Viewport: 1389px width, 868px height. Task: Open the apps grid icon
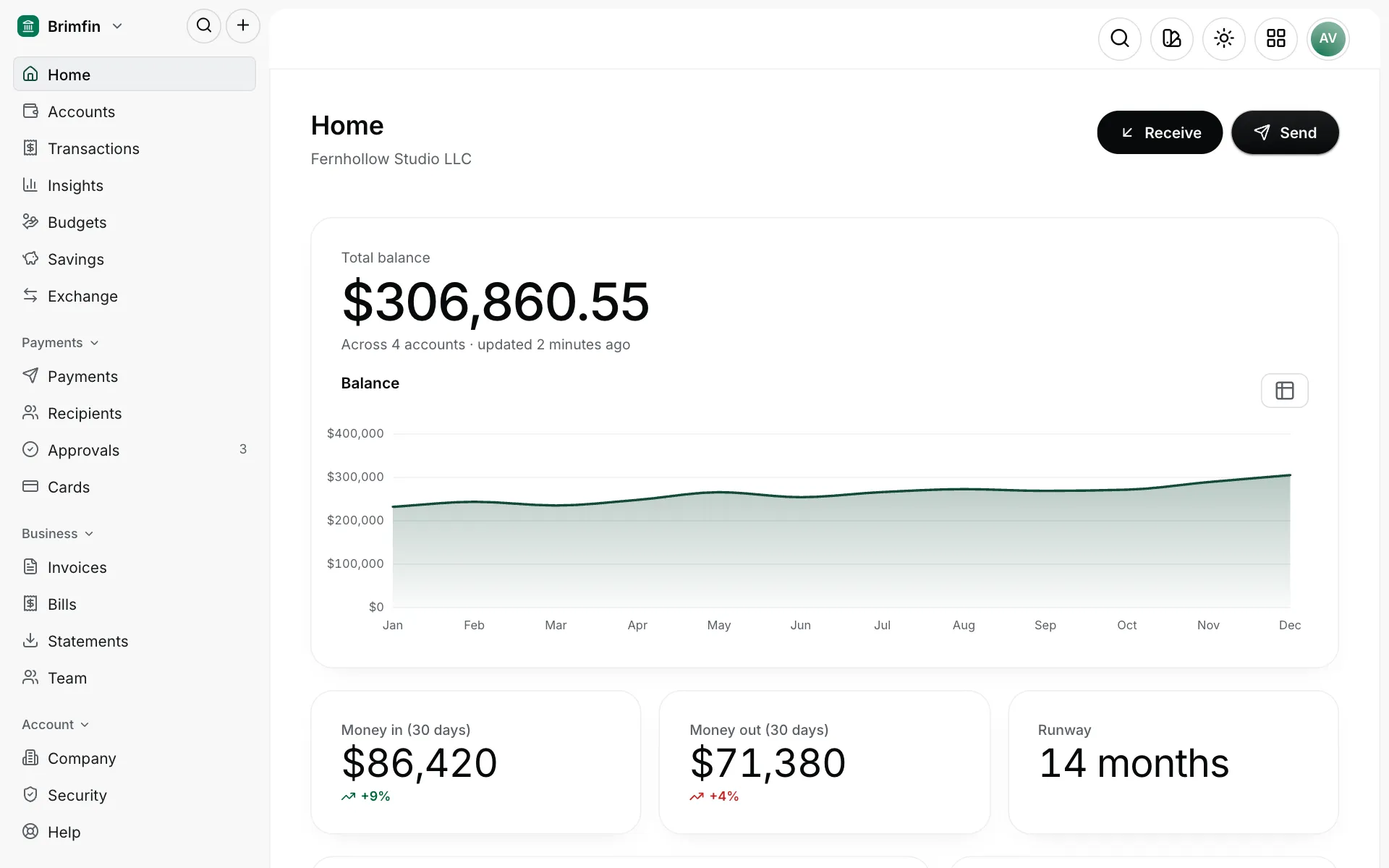click(1276, 38)
